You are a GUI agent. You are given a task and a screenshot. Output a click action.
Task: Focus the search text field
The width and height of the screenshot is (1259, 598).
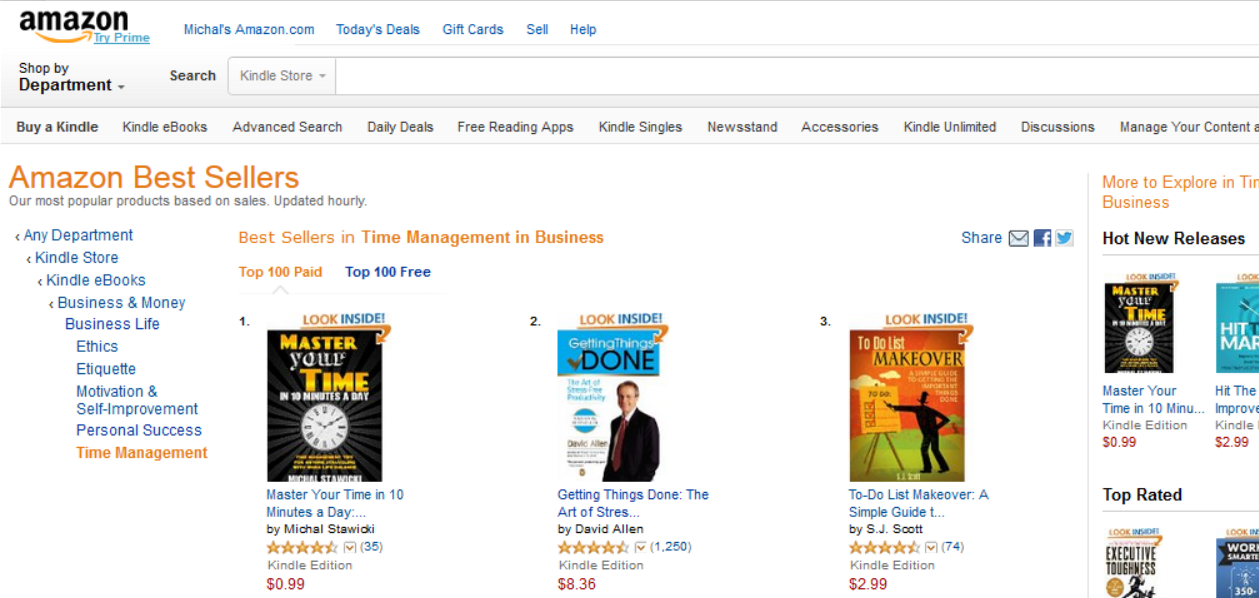[x=797, y=76]
